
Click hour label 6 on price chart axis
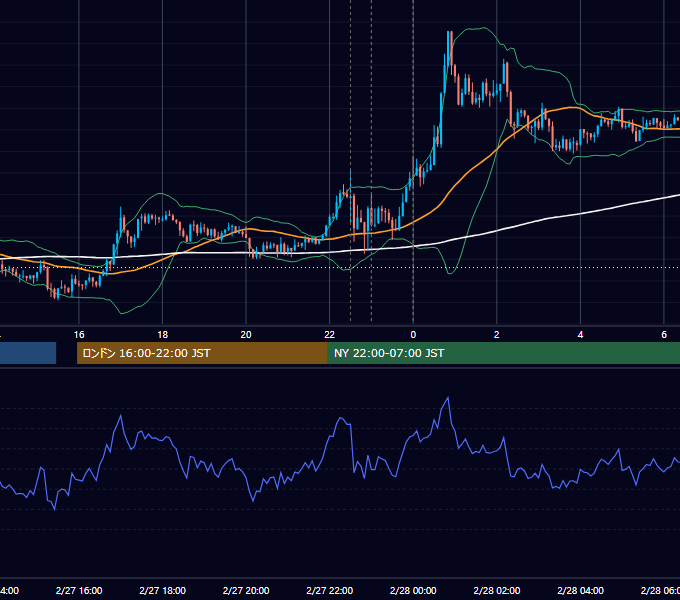[x=664, y=335]
